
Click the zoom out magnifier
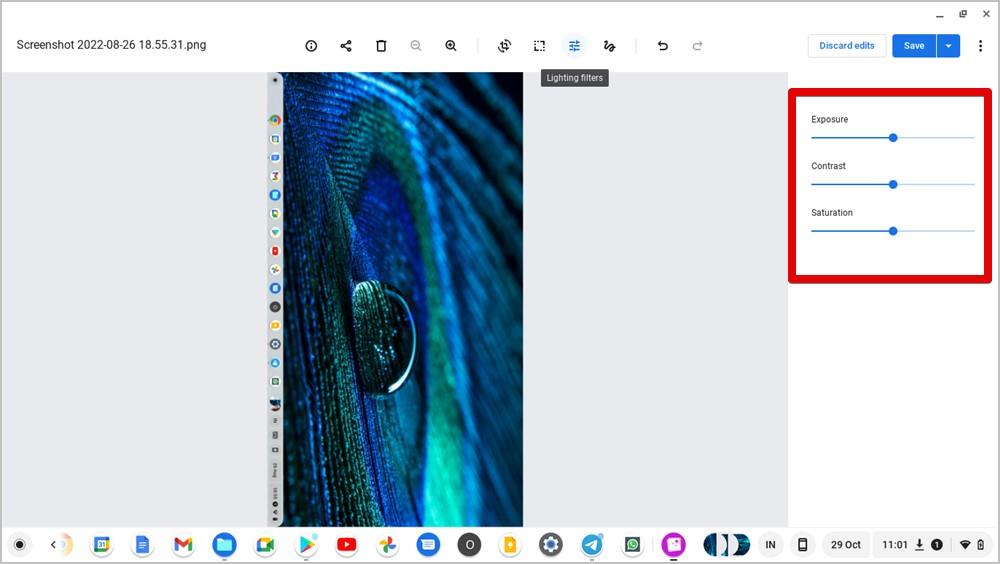[x=416, y=46]
